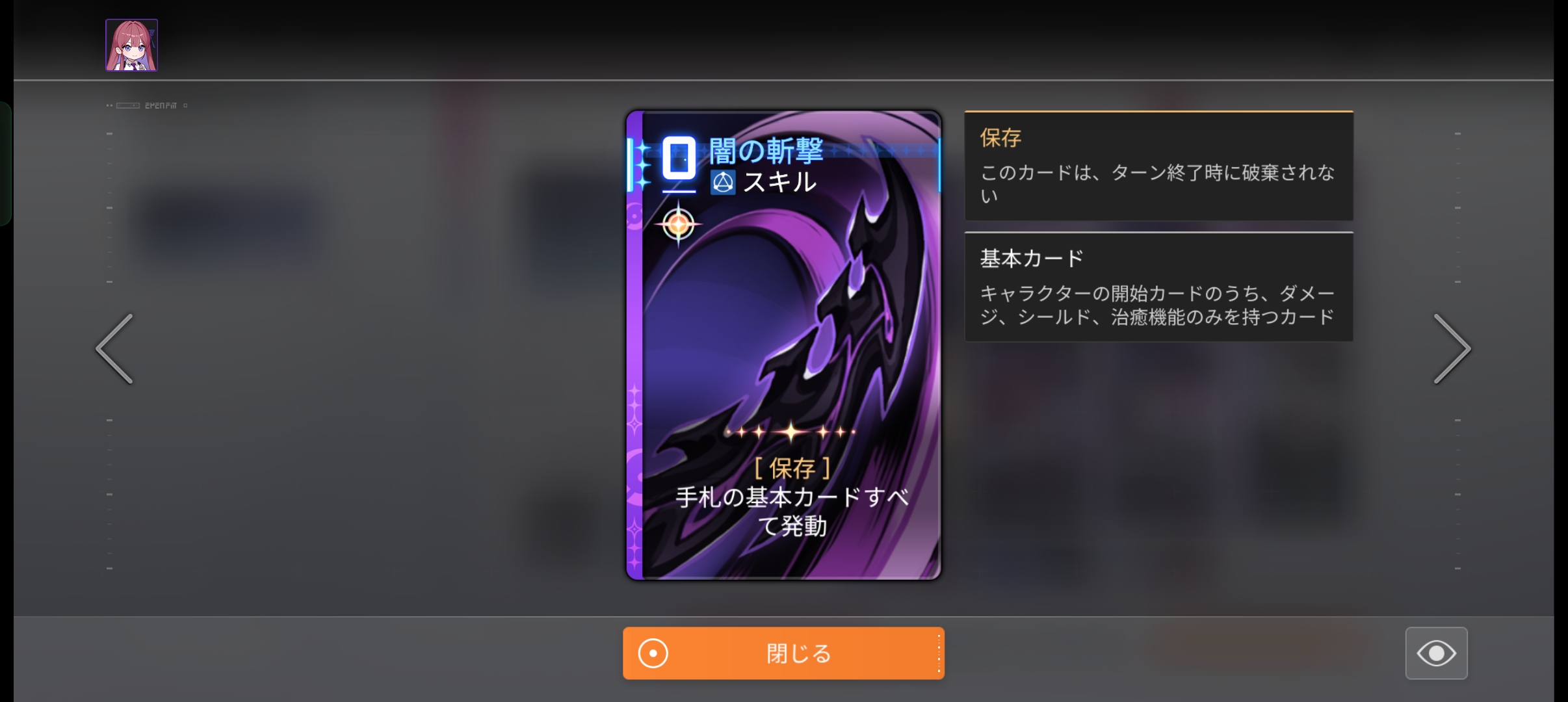Click the circle icon inside the 閉じる button

pyautogui.click(x=653, y=653)
